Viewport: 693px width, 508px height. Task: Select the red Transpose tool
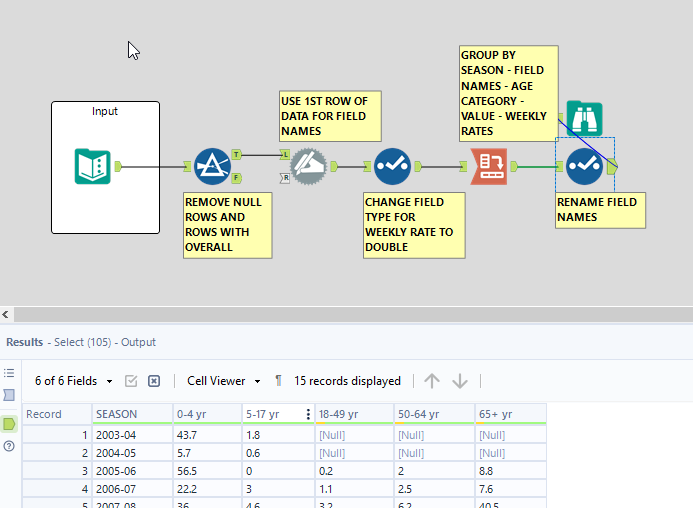[488, 166]
